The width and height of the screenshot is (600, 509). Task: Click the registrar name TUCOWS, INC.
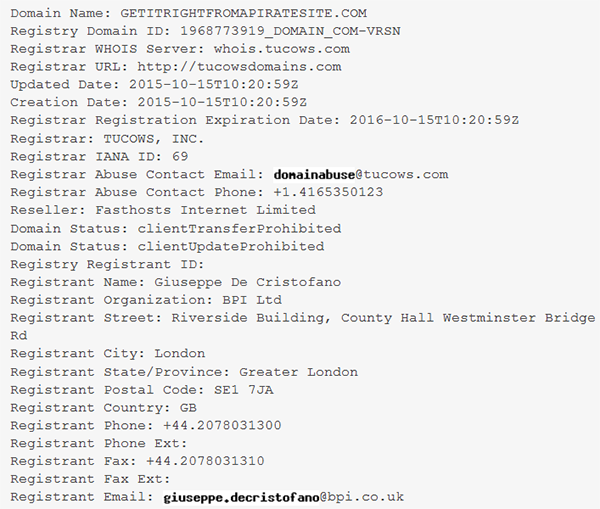pyautogui.click(x=154, y=139)
